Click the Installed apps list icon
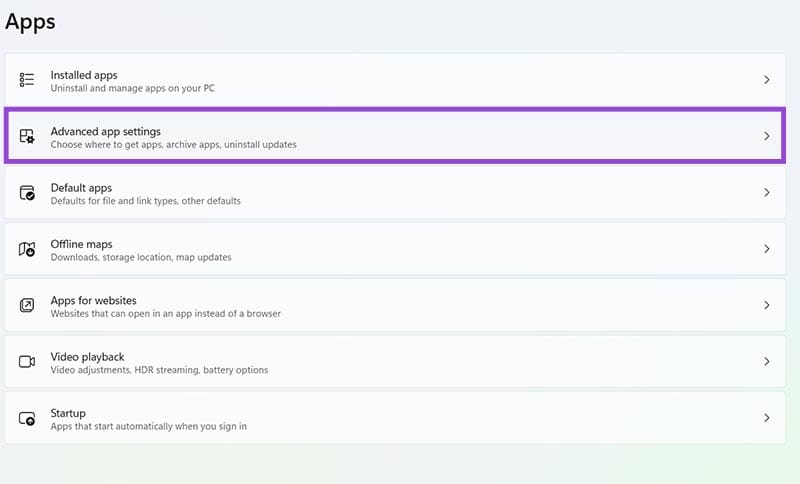800x484 pixels. pos(27,80)
